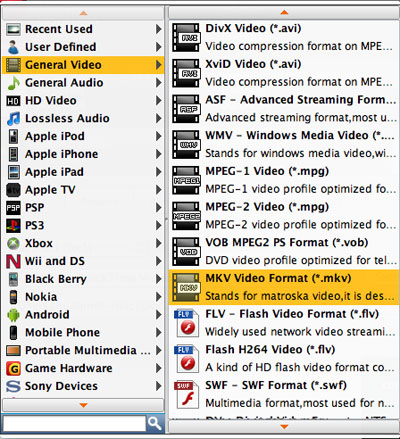Click the Apple iPod device icon

pos(13,136)
